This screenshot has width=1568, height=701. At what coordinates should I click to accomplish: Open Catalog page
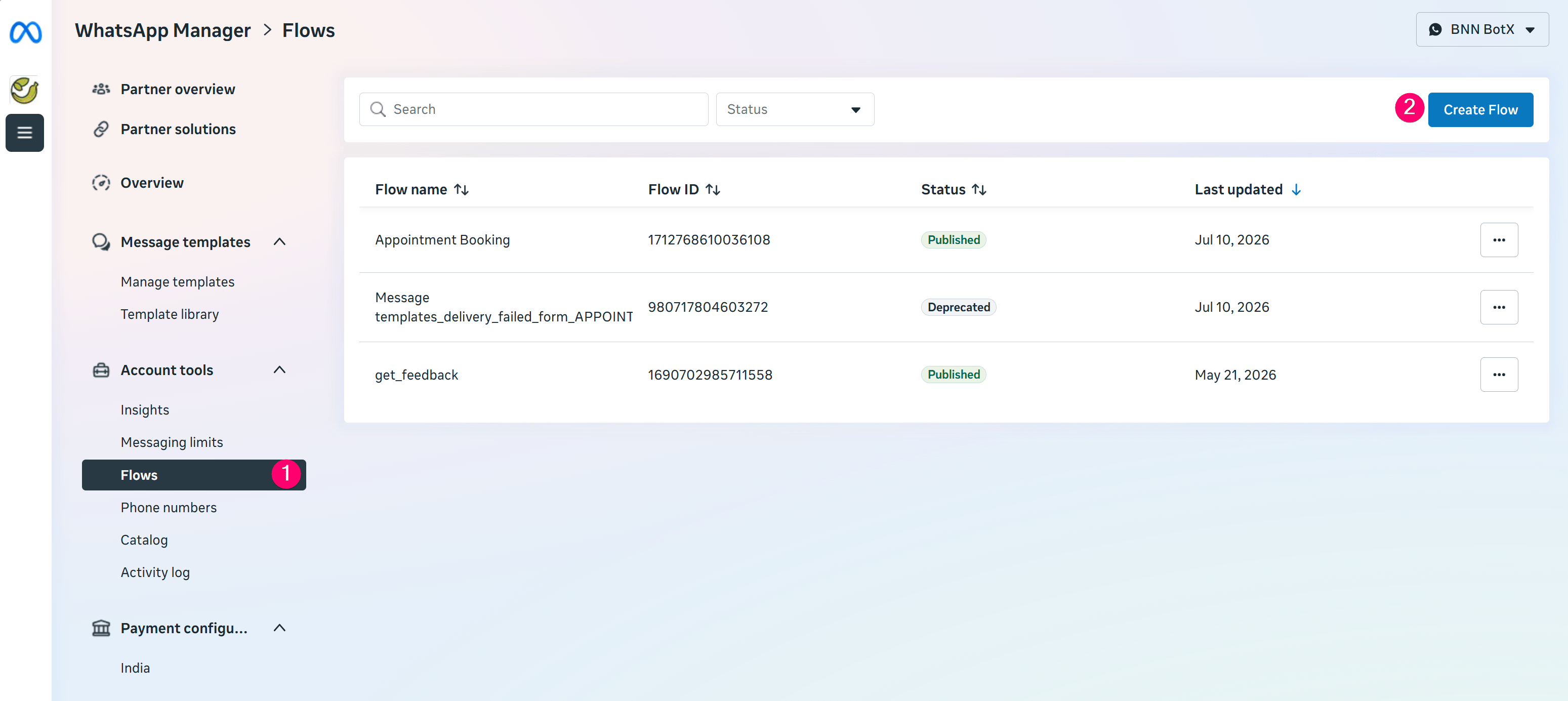point(144,540)
